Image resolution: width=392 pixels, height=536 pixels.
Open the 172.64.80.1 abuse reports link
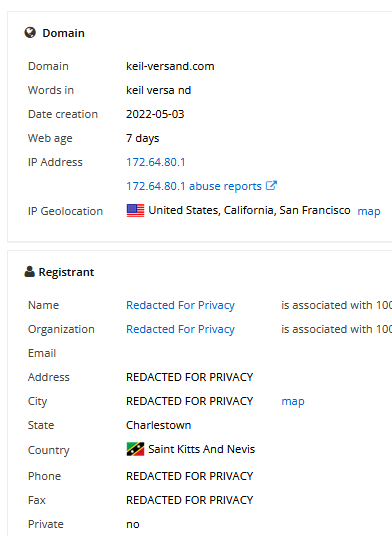pos(194,186)
